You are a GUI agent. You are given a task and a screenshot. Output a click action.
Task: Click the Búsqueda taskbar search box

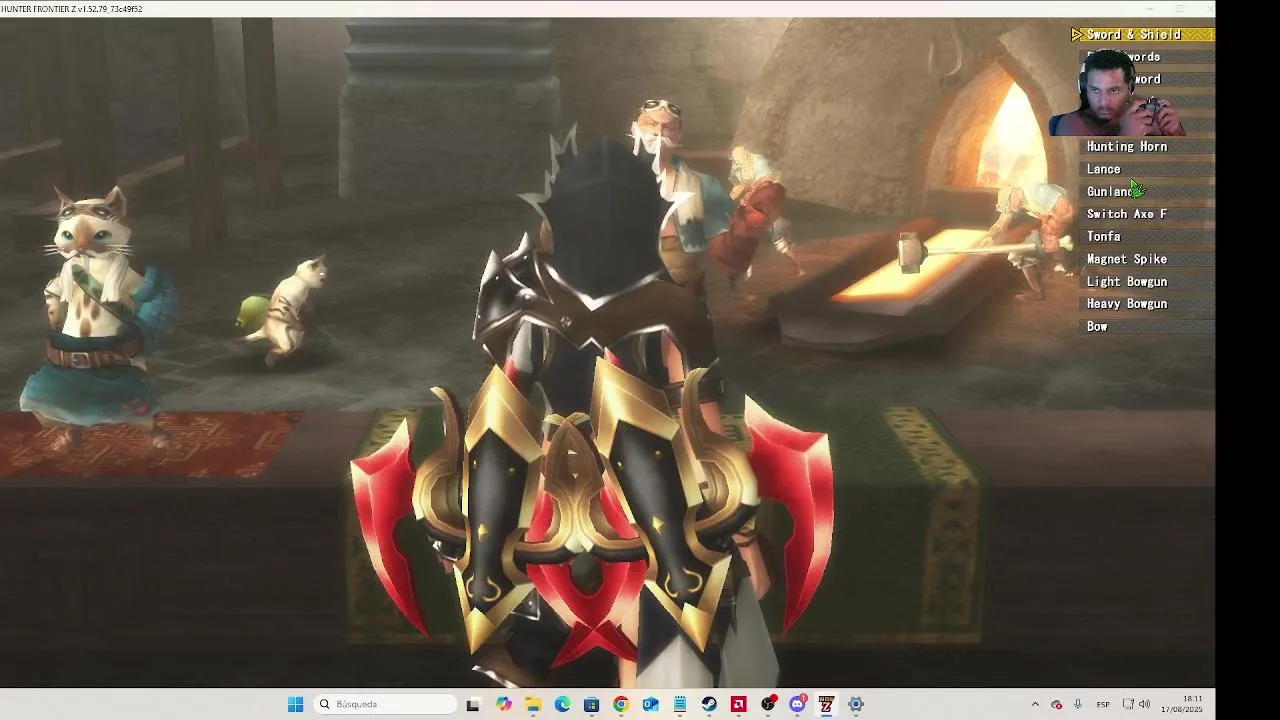(x=385, y=704)
